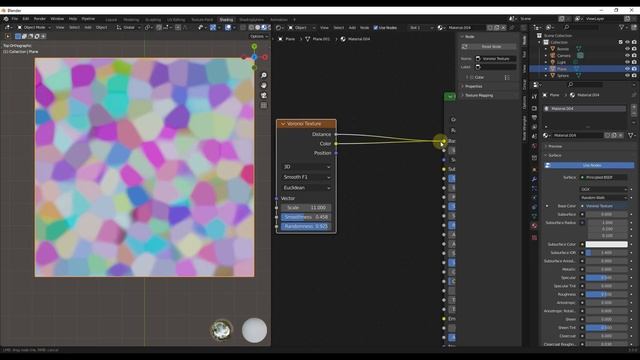Click the viewport overlays icon
The width and height of the screenshot is (640, 360).
[x=228, y=27]
